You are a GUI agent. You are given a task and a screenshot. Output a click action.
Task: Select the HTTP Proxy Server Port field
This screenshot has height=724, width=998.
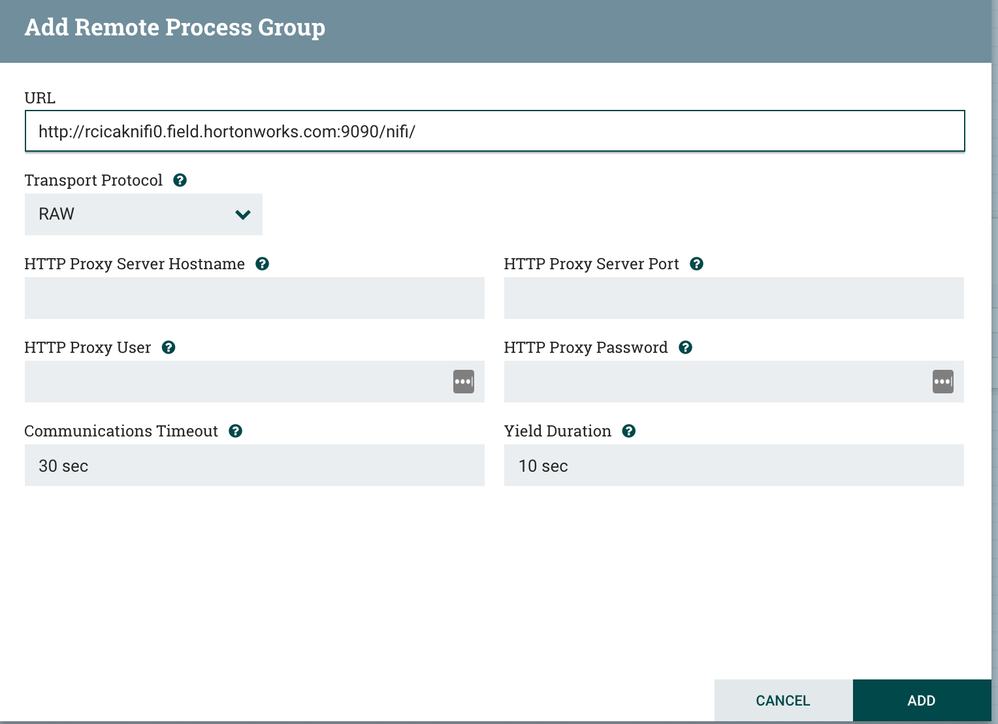(733, 298)
